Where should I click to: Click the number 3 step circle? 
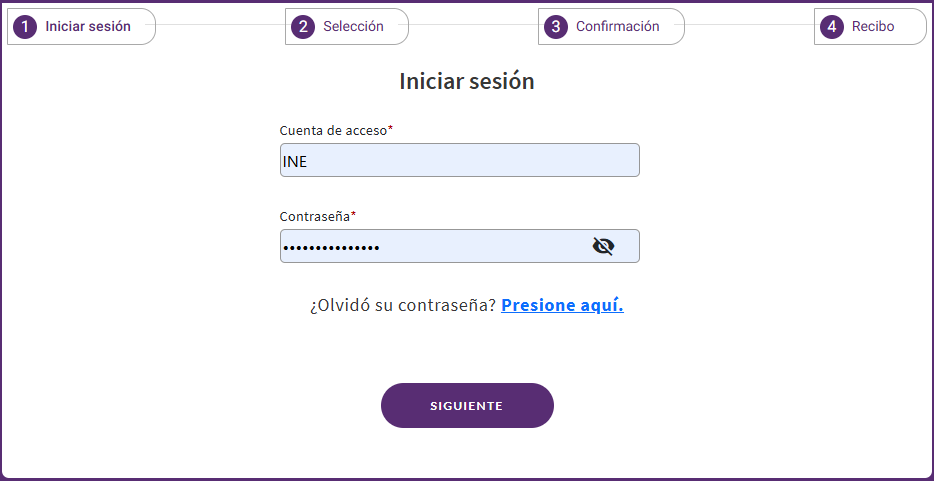[556, 27]
